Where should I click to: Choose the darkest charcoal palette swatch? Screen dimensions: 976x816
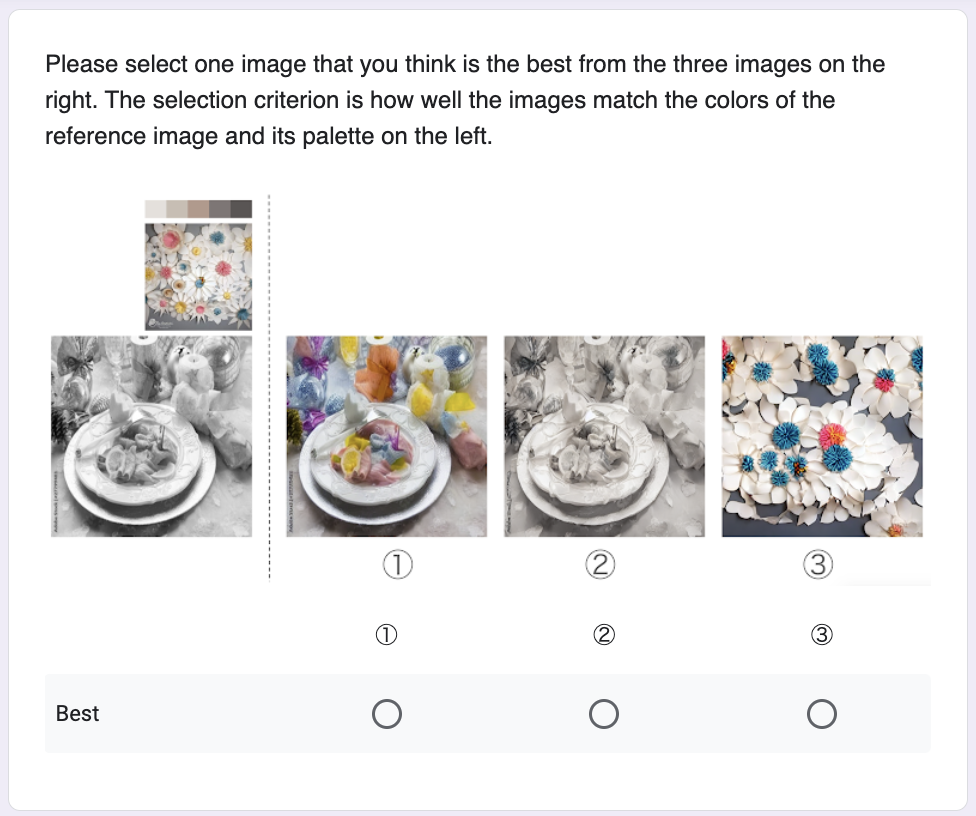pos(241,209)
